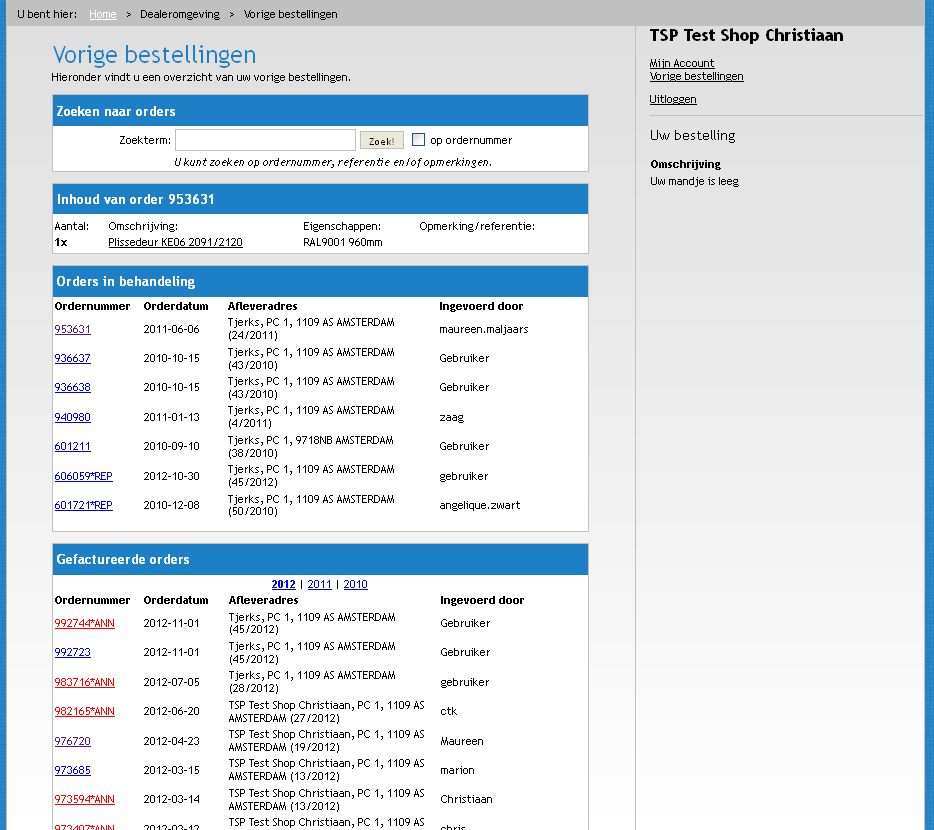934x830 pixels.
Task: Click the Zoekterm search input field
Action: [x=265, y=140]
